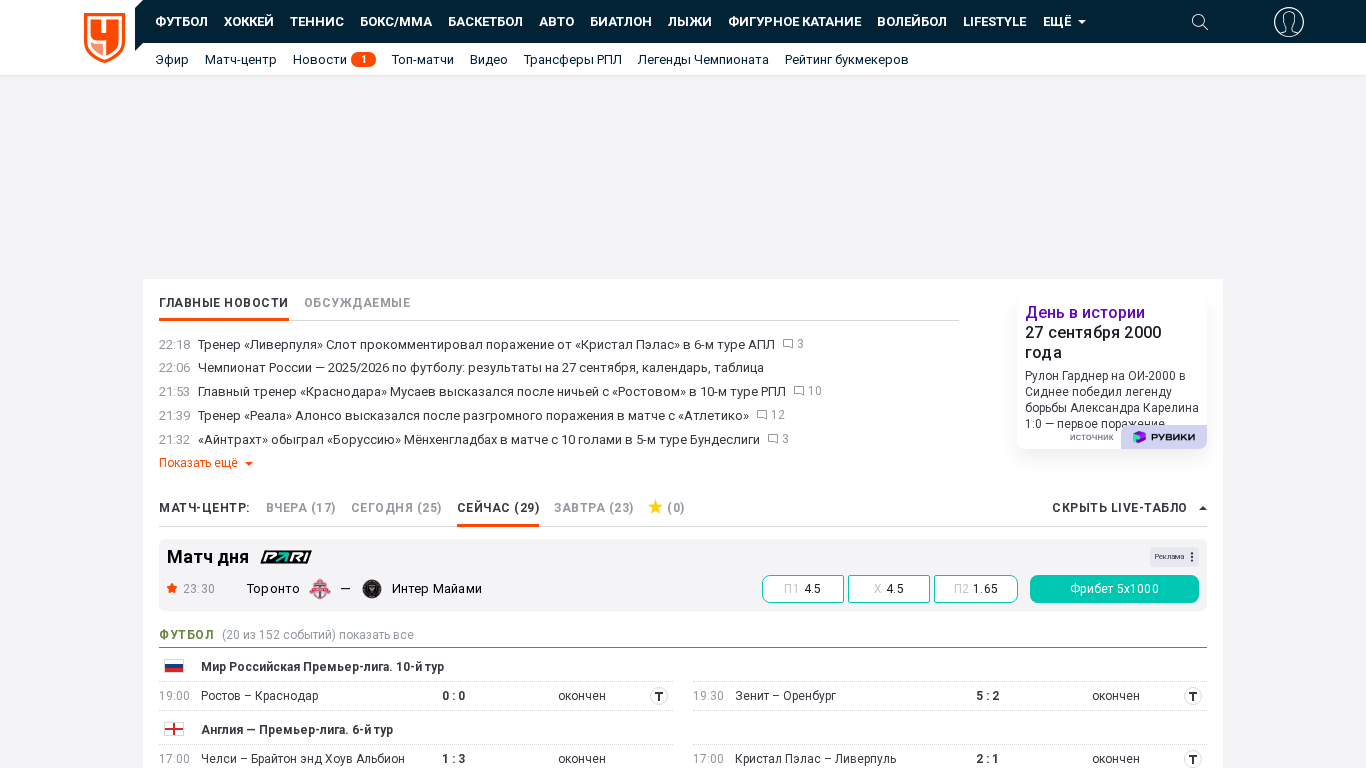This screenshot has height=768, width=1366.
Task: Open the Фигурное катание section
Action: (795, 22)
